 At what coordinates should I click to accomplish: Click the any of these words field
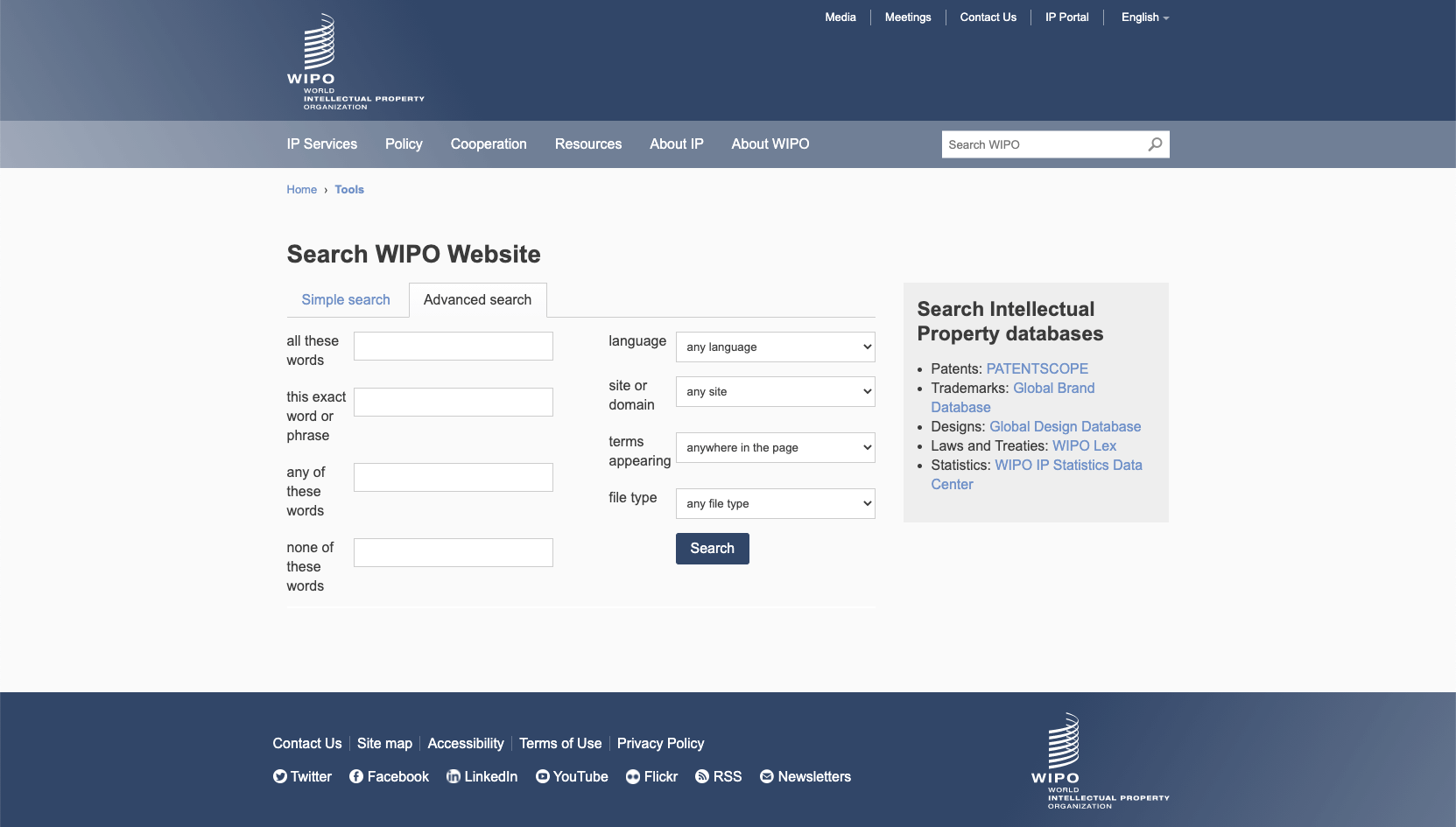point(454,477)
